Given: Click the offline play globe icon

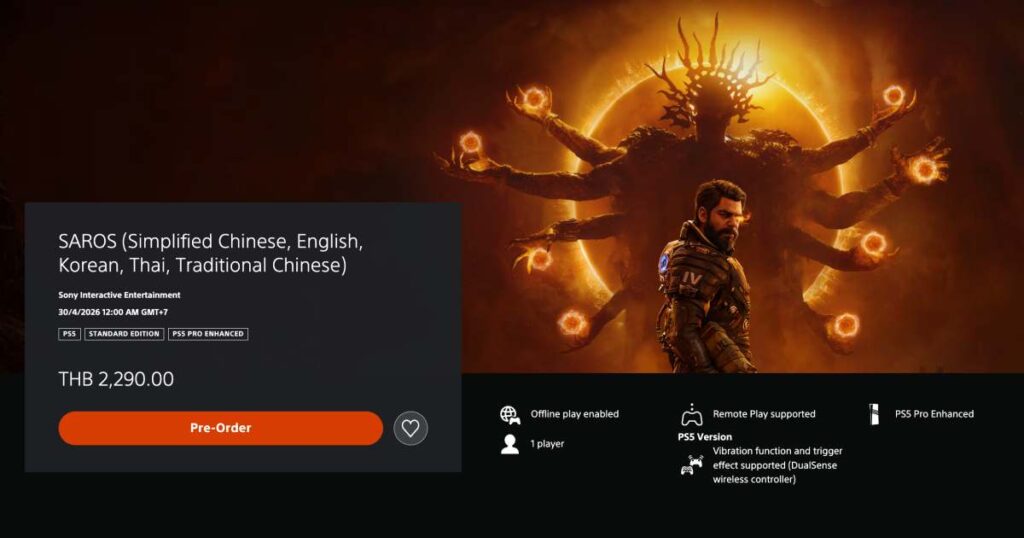Looking at the screenshot, I should tap(510, 414).
